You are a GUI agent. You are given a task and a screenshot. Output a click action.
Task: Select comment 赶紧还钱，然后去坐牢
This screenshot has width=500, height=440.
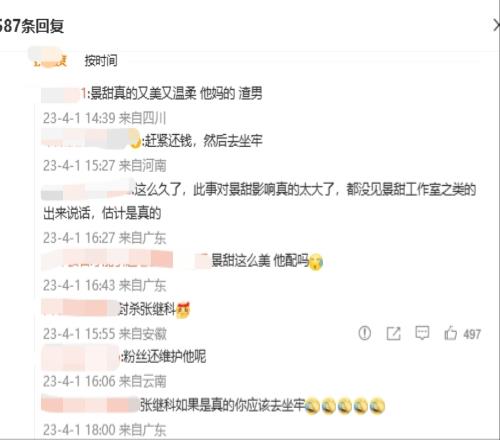point(203,141)
